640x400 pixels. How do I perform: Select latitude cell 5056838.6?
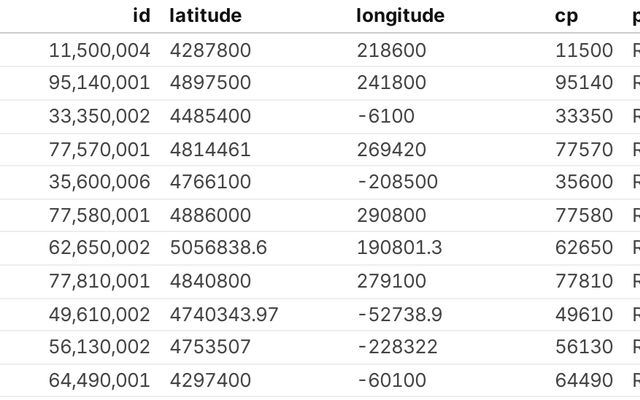point(218,248)
